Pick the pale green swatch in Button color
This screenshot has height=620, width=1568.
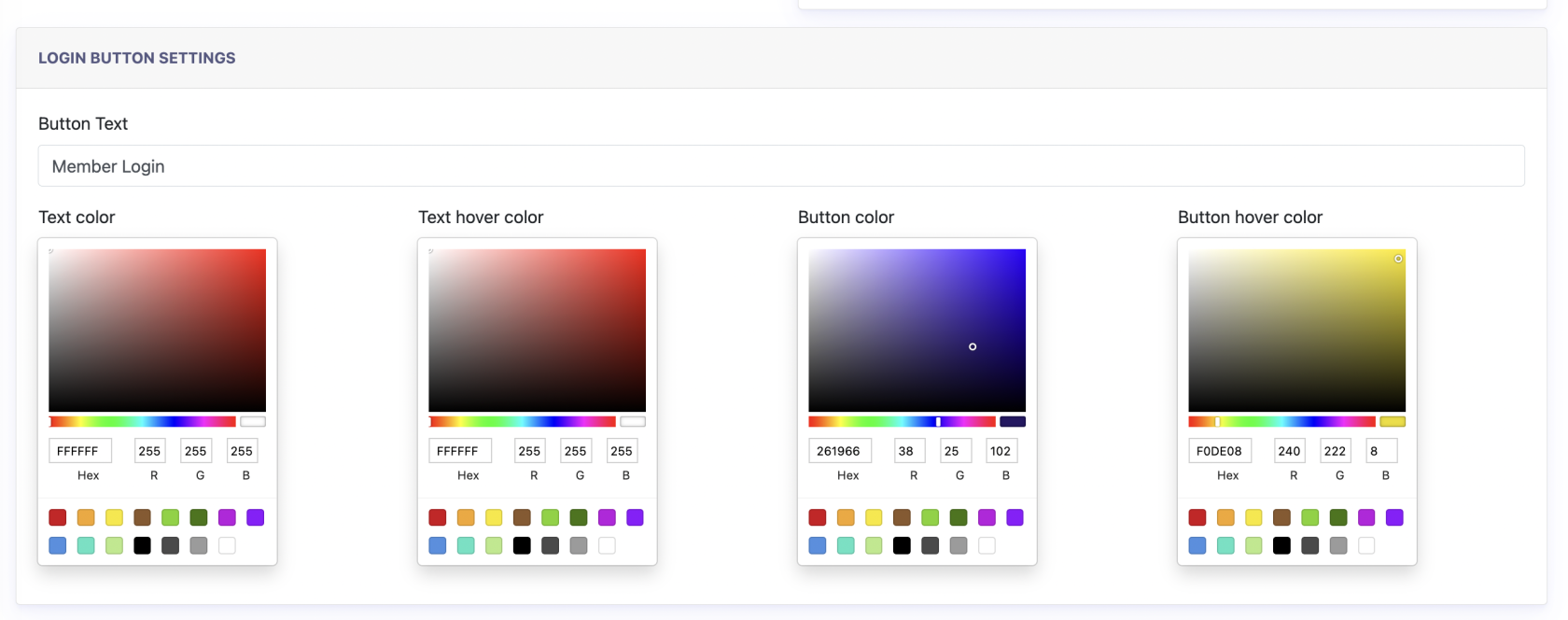pos(874,545)
